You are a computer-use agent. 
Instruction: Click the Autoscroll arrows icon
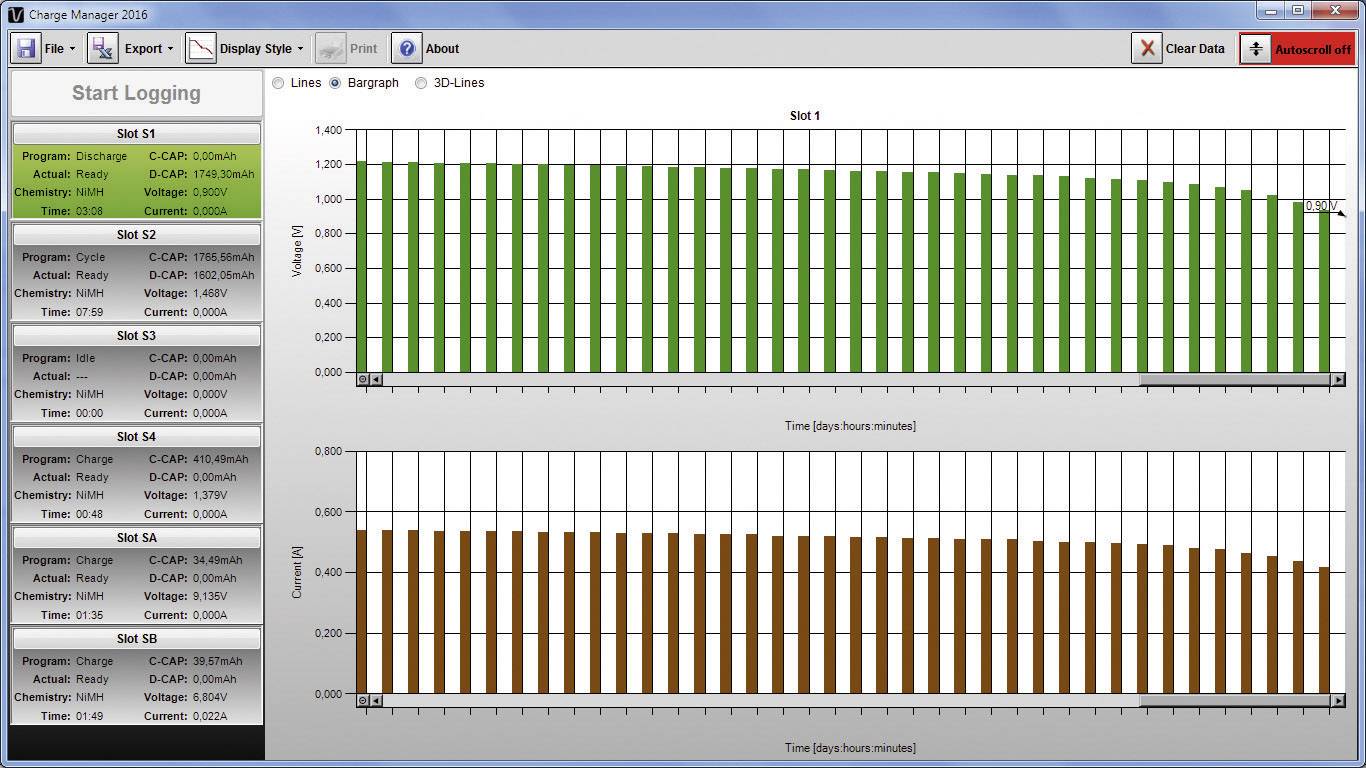pyautogui.click(x=1255, y=47)
